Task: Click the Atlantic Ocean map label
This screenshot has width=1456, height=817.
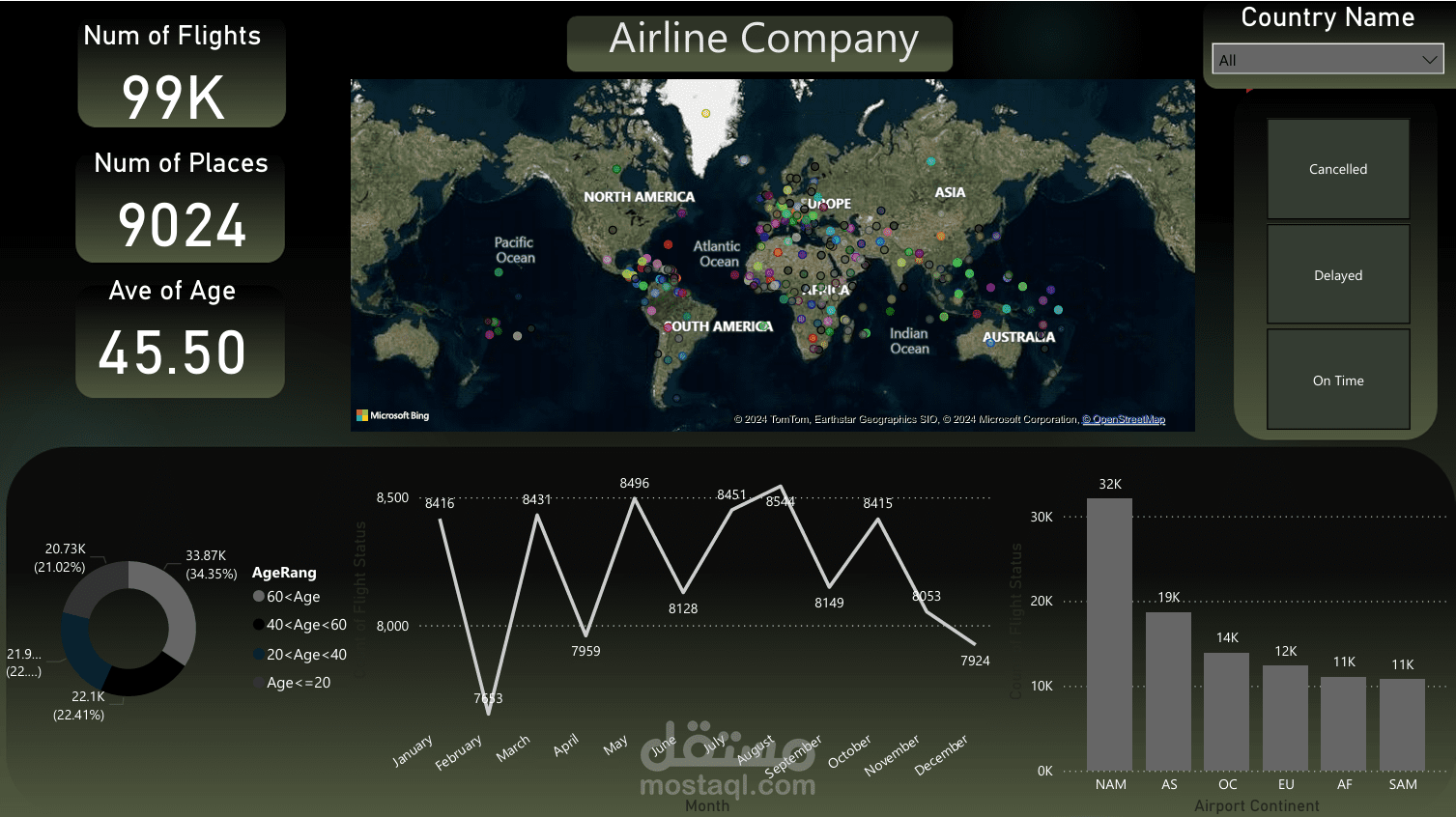Action: pyautogui.click(x=717, y=254)
